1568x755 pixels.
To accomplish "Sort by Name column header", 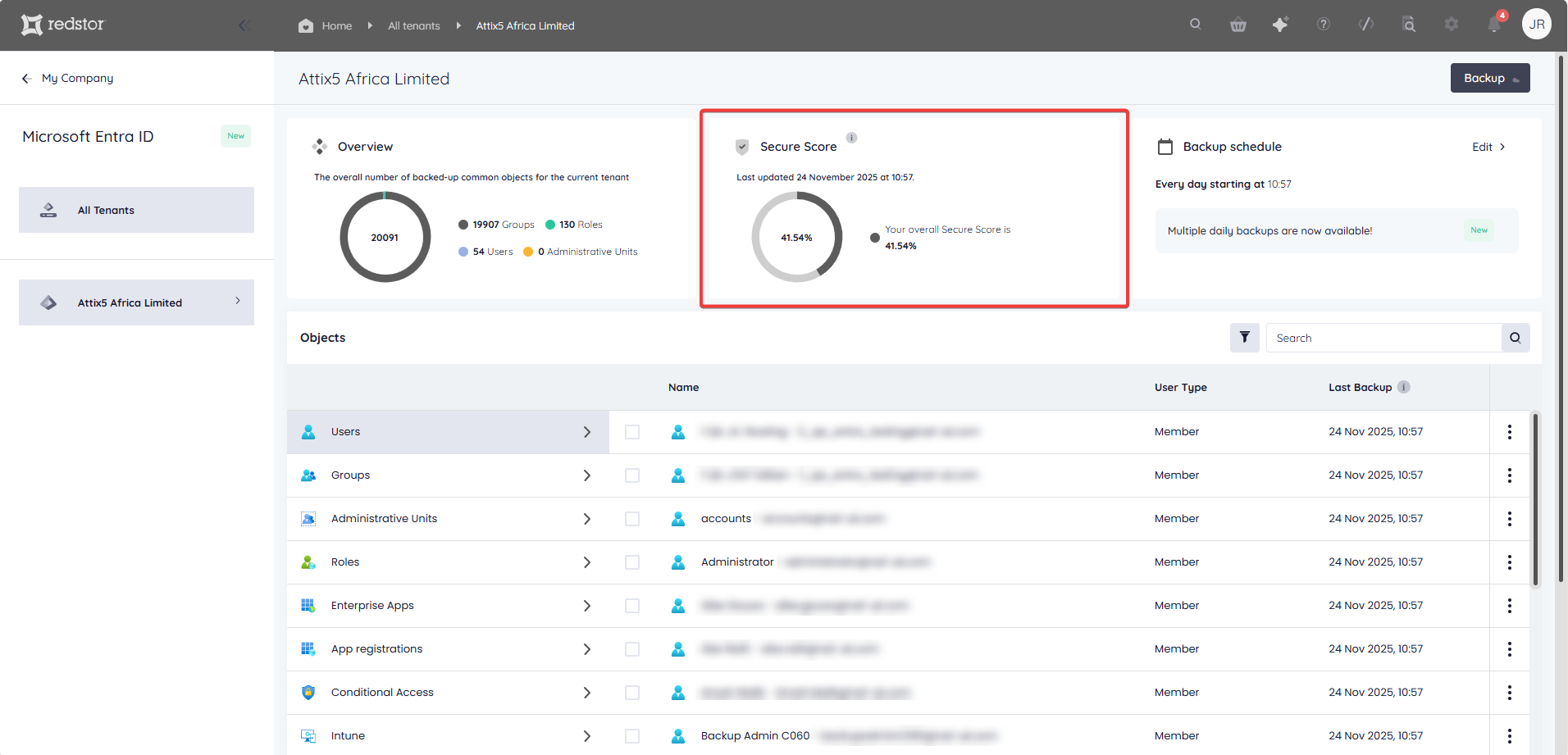I will (x=683, y=387).
